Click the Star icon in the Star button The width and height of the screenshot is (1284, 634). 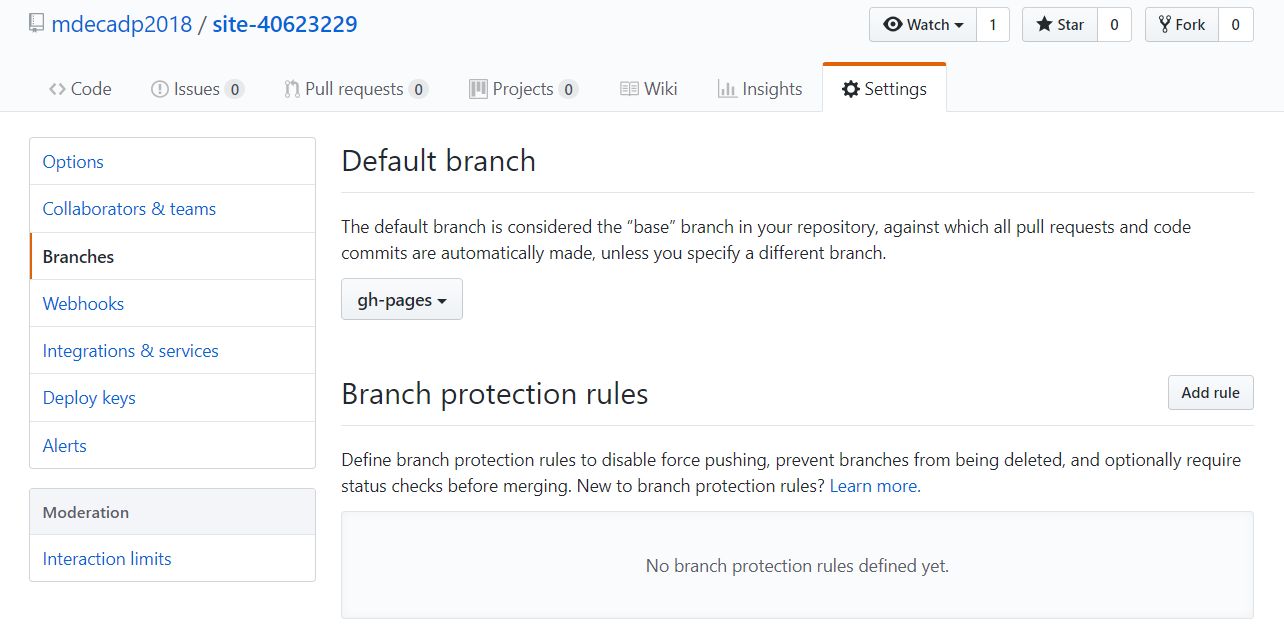[1044, 25]
